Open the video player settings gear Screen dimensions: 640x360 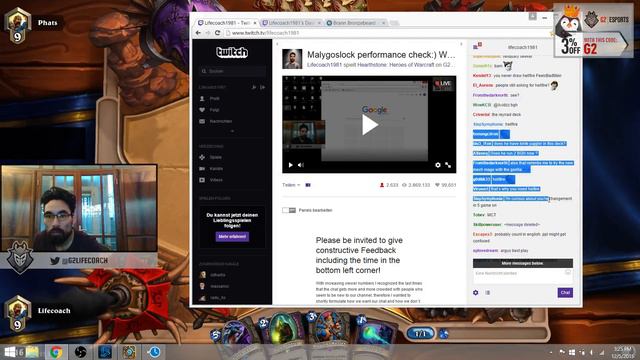[438, 165]
